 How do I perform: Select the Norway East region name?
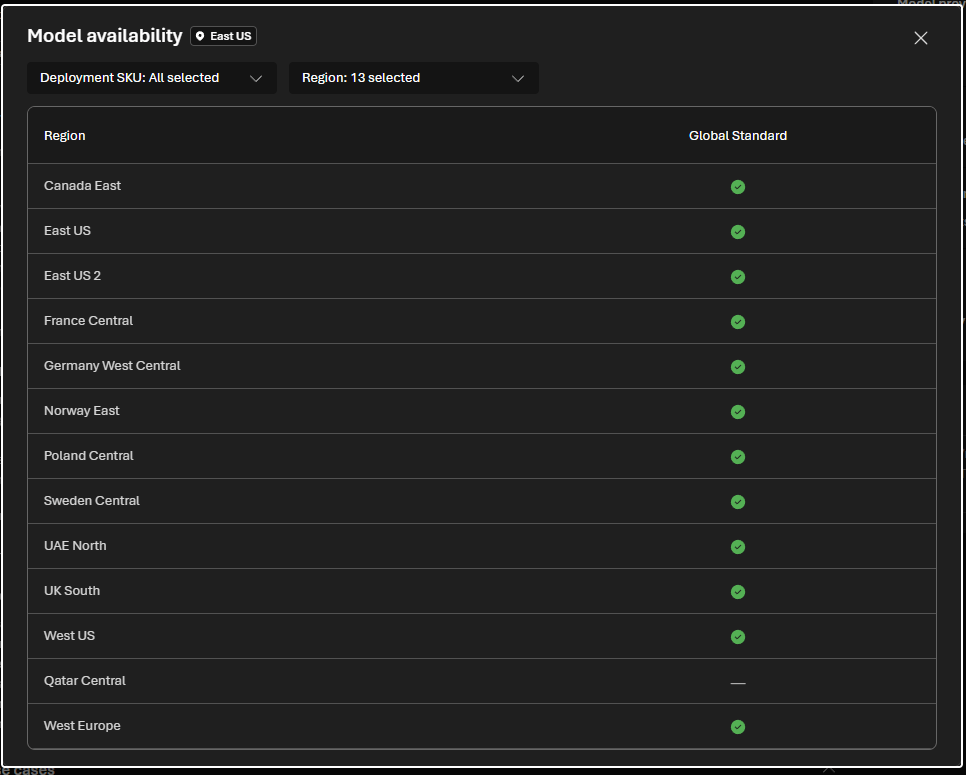pyautogui.click(x=81, y=410)
